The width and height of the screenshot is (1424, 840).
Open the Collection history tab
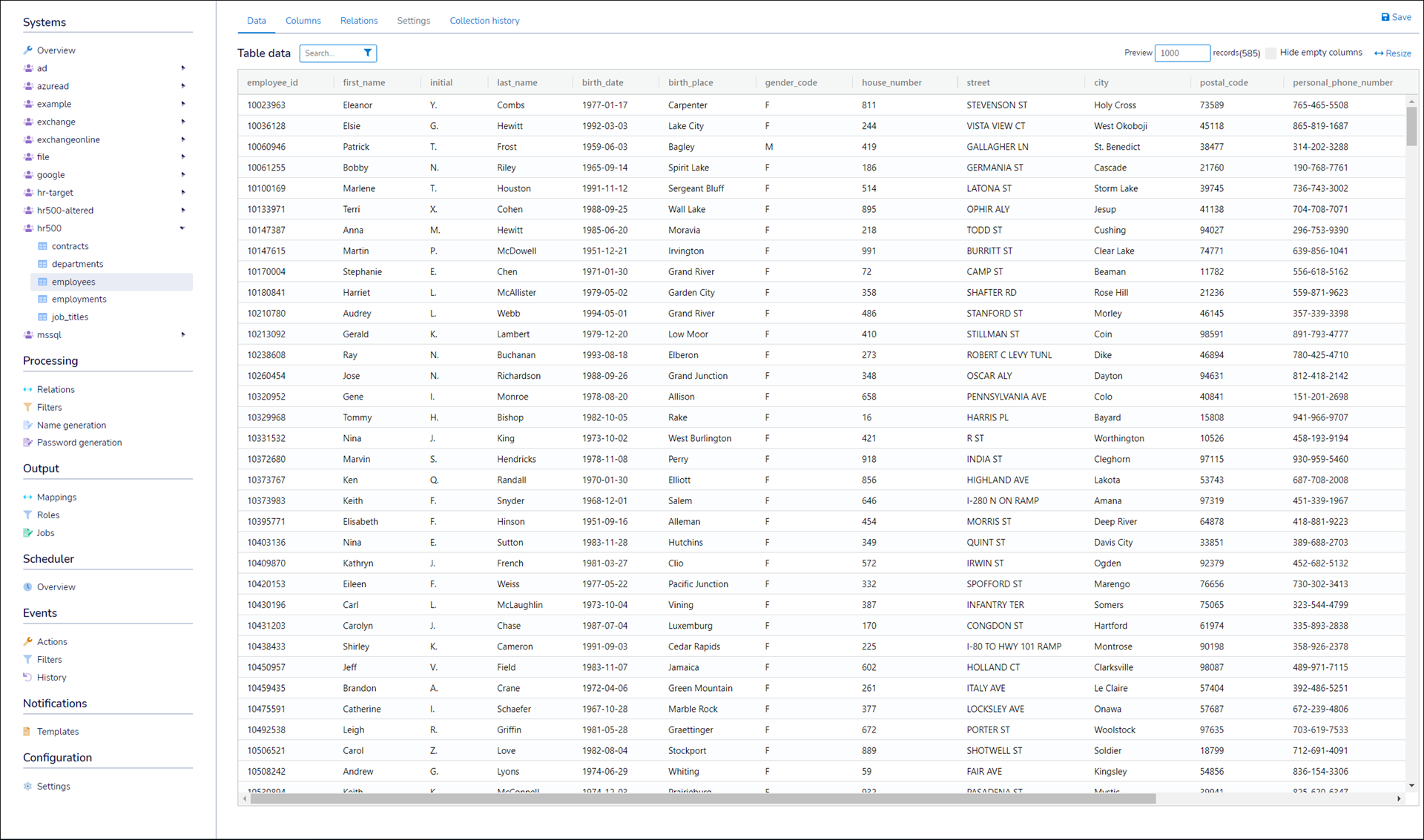[484, 21]
